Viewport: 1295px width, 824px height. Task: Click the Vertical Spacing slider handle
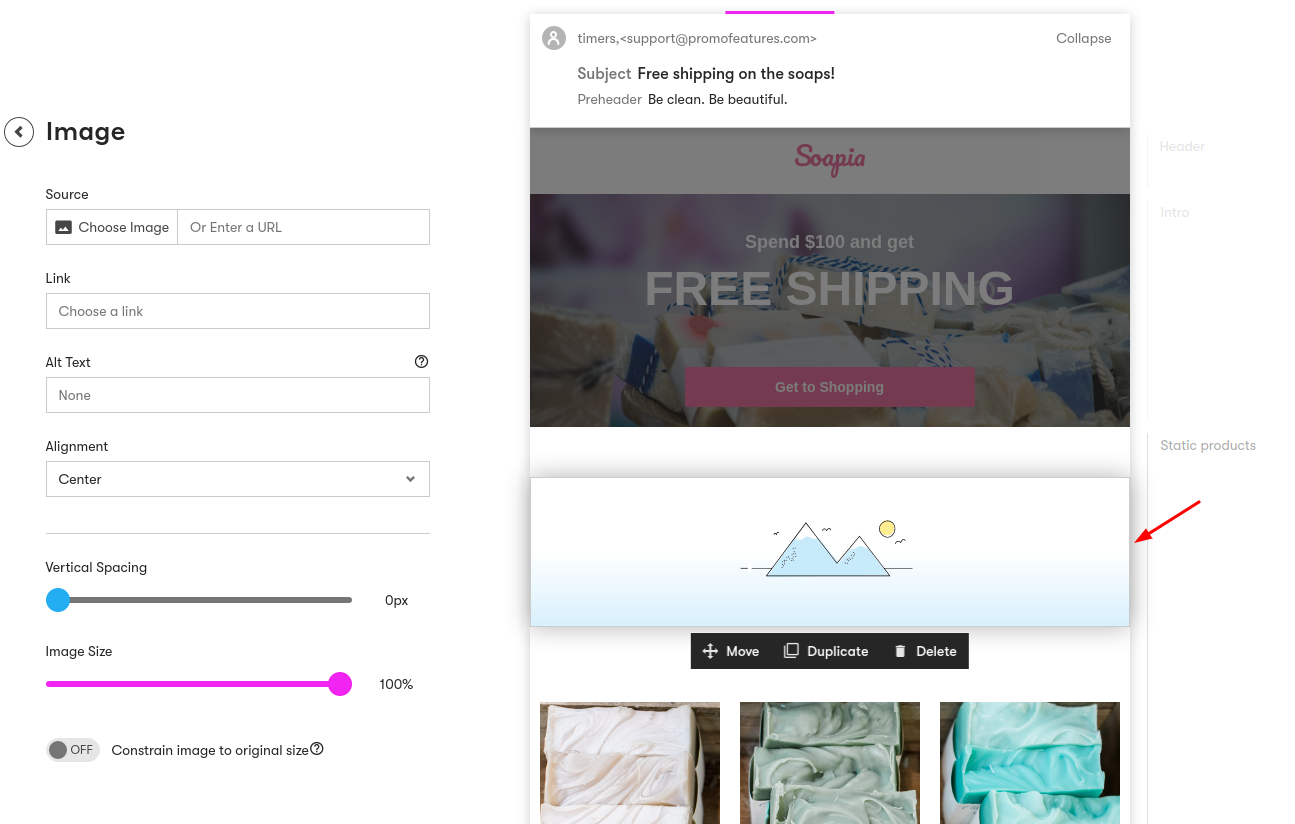(x=58, y=600)
